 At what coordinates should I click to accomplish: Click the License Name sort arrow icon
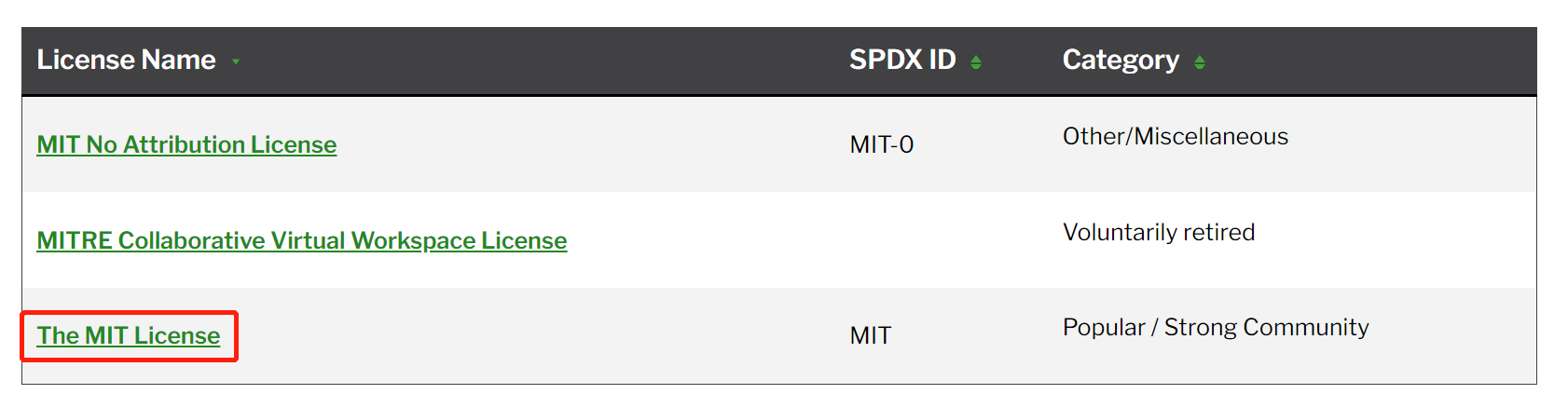click(x=236, y=61)
